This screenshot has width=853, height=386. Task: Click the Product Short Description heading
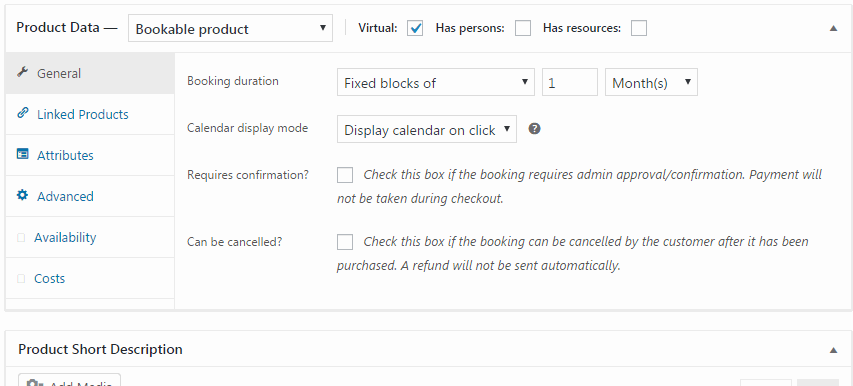100,349
